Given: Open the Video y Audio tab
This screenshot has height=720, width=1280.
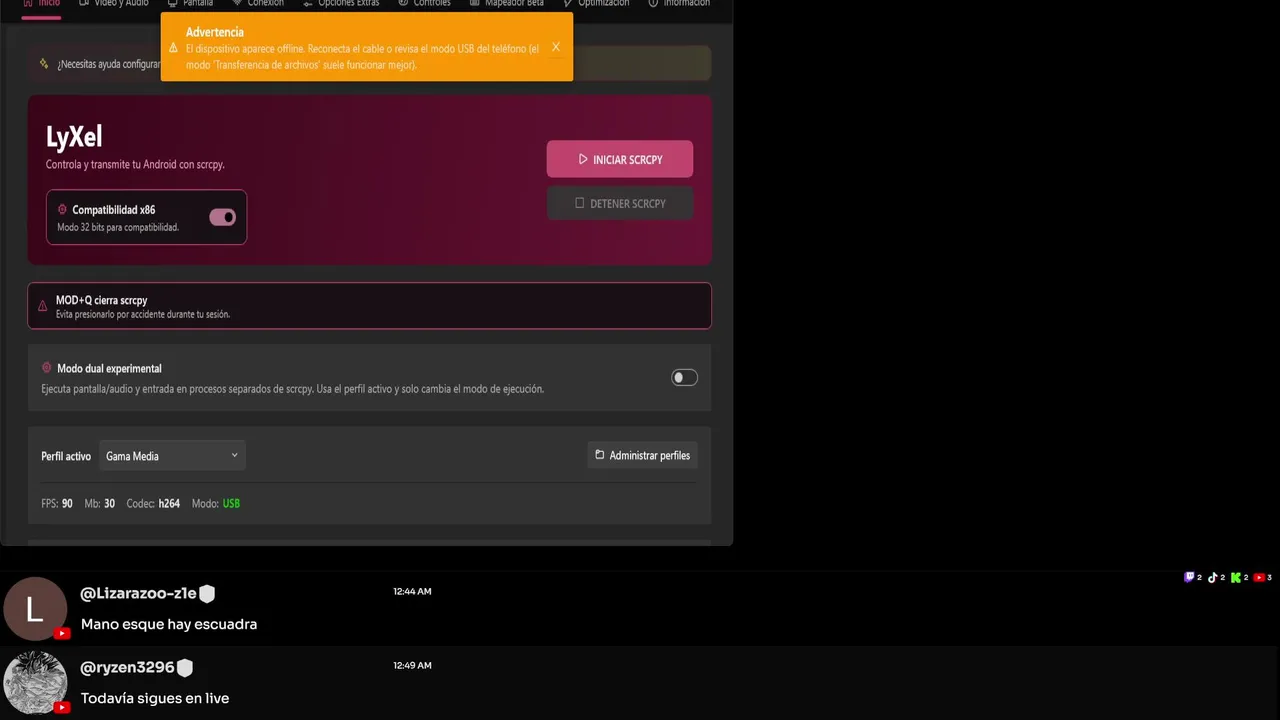Looking at the screenshot, I should (114, 4).
